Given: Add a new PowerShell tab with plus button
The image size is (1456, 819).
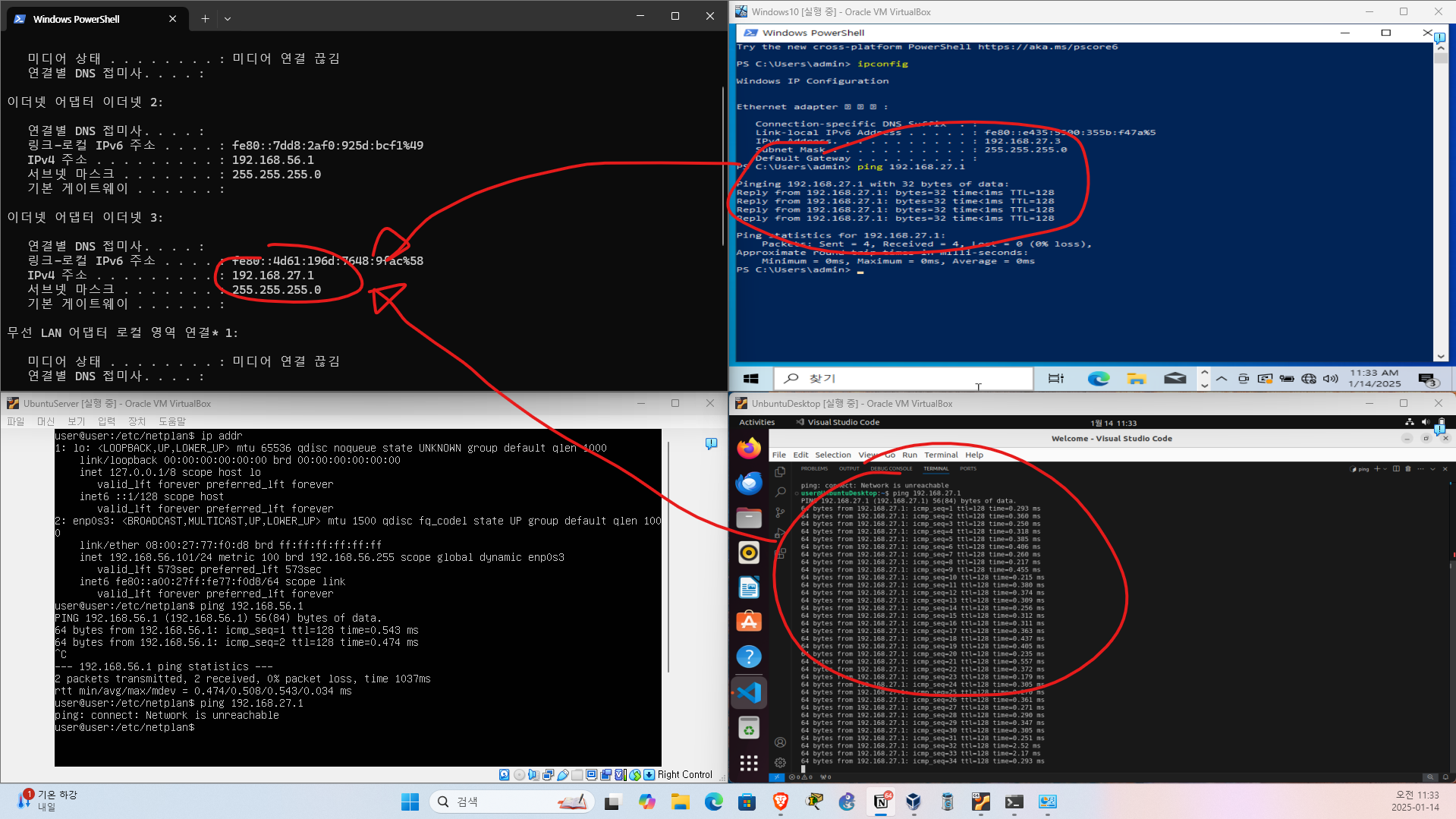Looking at the screenshot, I should pos(205,19).
